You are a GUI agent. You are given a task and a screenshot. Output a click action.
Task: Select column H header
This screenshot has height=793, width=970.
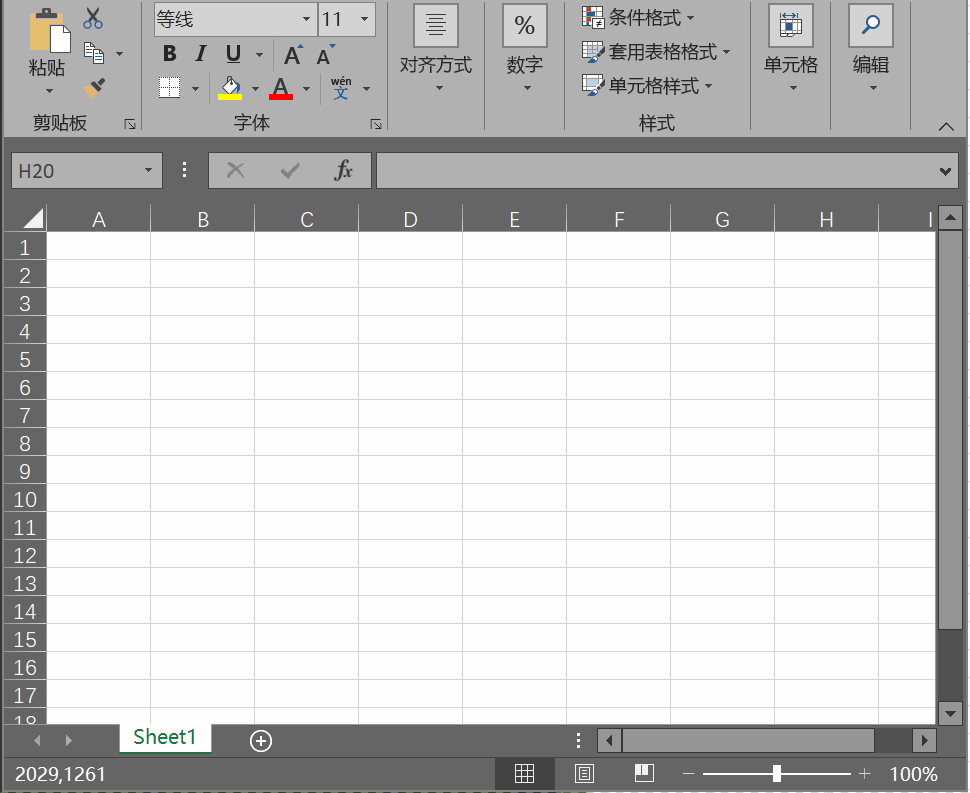pyautogui.click(x=826, y=219)
